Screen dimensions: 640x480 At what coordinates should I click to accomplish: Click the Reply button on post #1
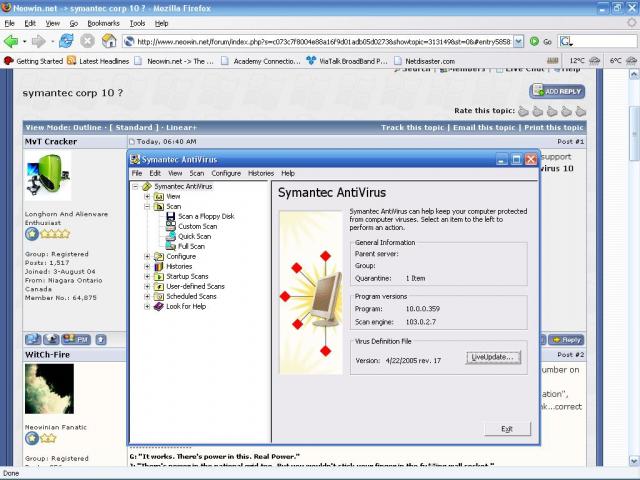pyautogui.click(x=567, y=340)
